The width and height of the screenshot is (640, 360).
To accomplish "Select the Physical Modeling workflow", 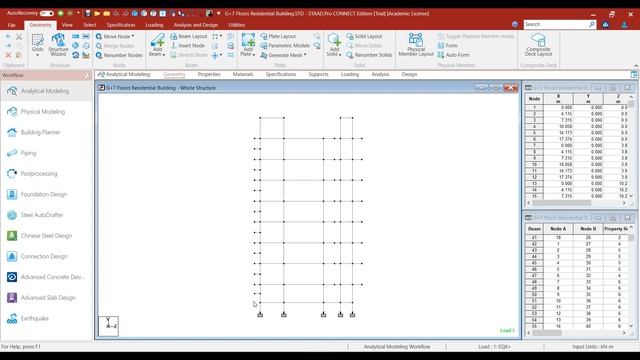I will (x=46, y=111).
